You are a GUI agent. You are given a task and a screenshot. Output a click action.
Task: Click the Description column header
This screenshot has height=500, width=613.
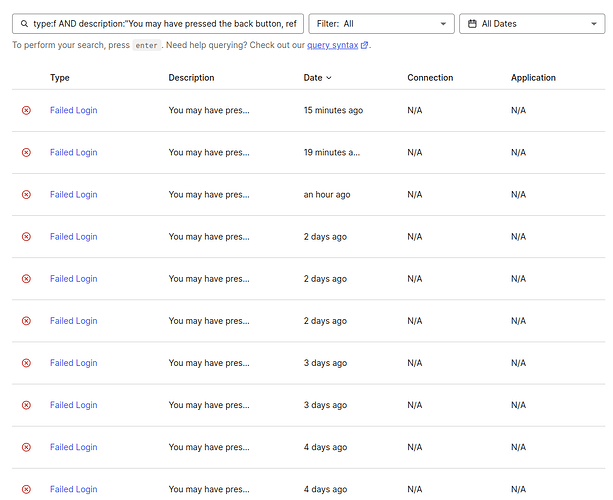[x=191, y=78]
